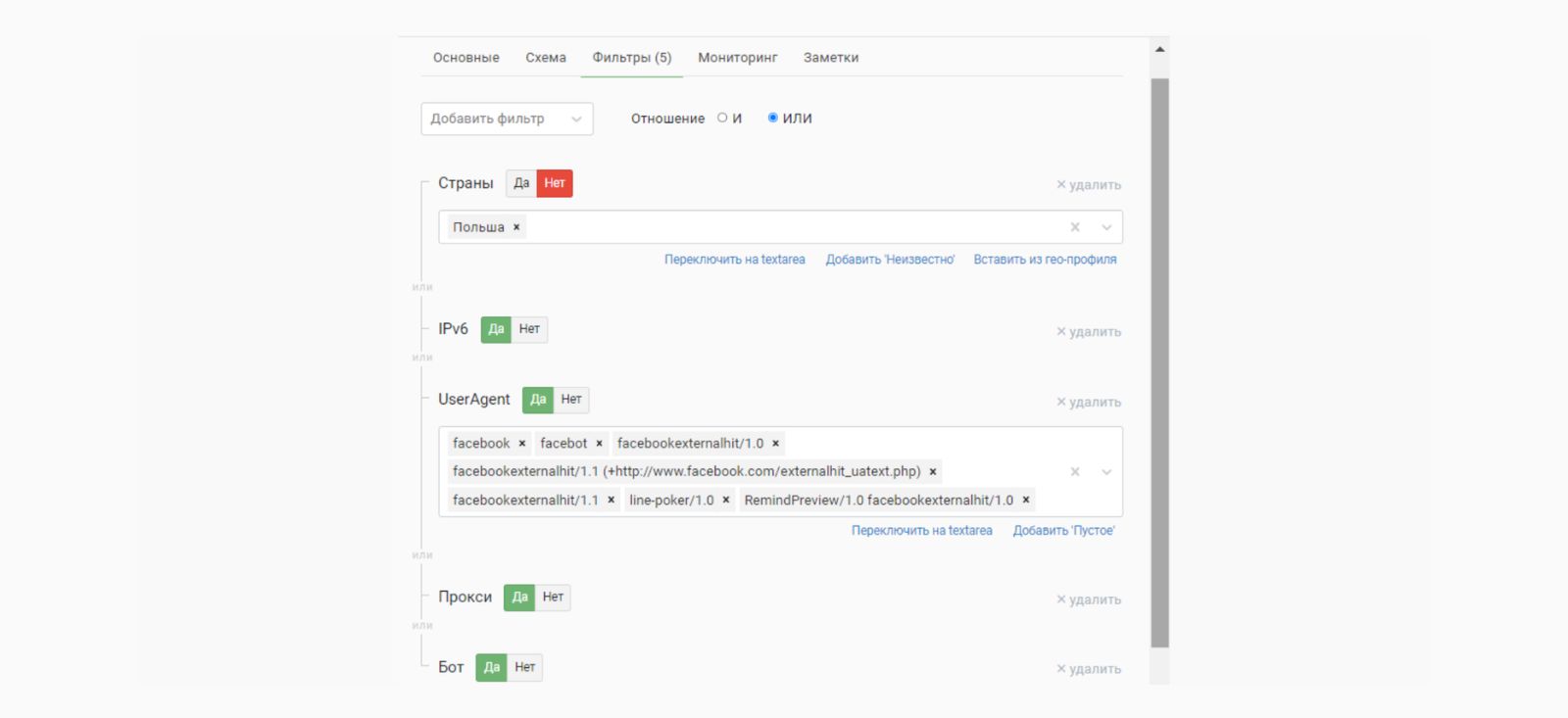Clear all UserAgent values
The image size is (1568, 718).
[x=1075, y=472]
